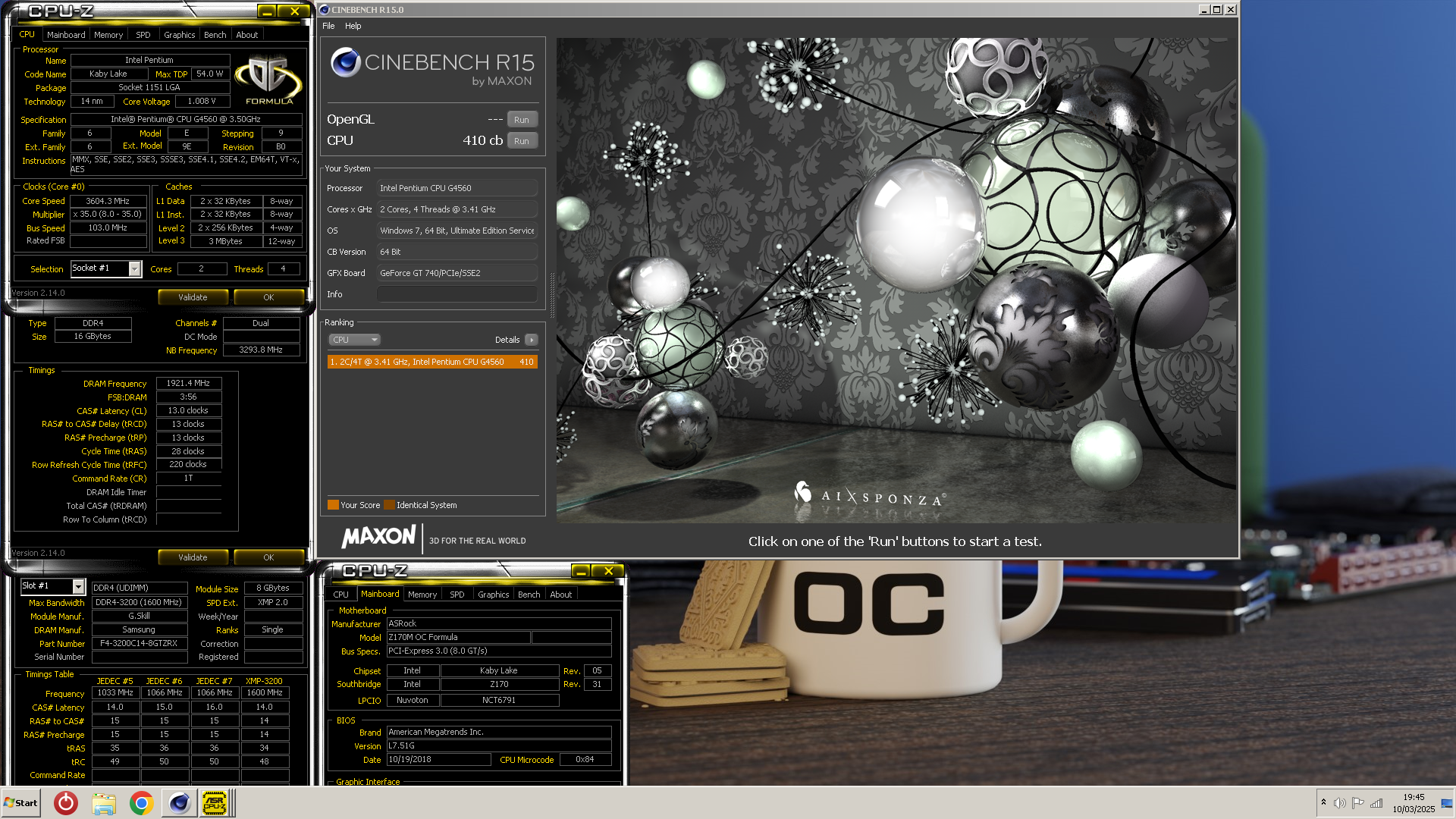Select SPD tab in bottom CPU-Z window

pos(457,595)
